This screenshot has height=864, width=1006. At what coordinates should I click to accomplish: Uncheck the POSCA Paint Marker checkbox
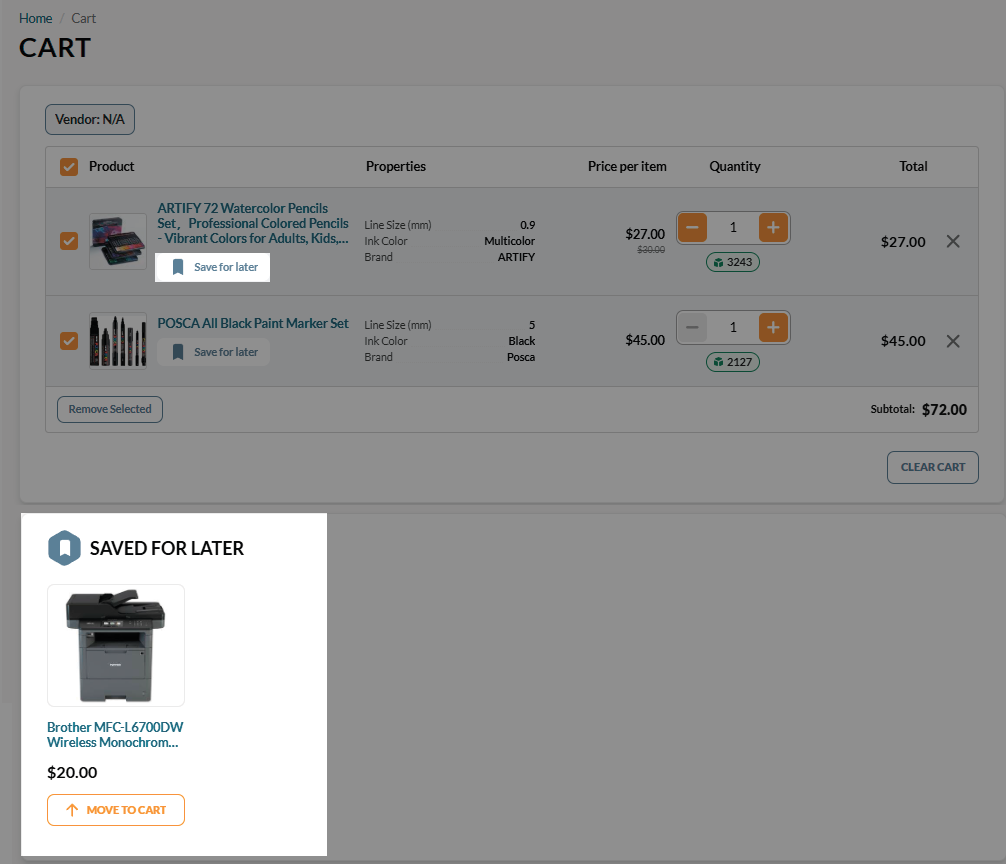(x=69, y=341)
